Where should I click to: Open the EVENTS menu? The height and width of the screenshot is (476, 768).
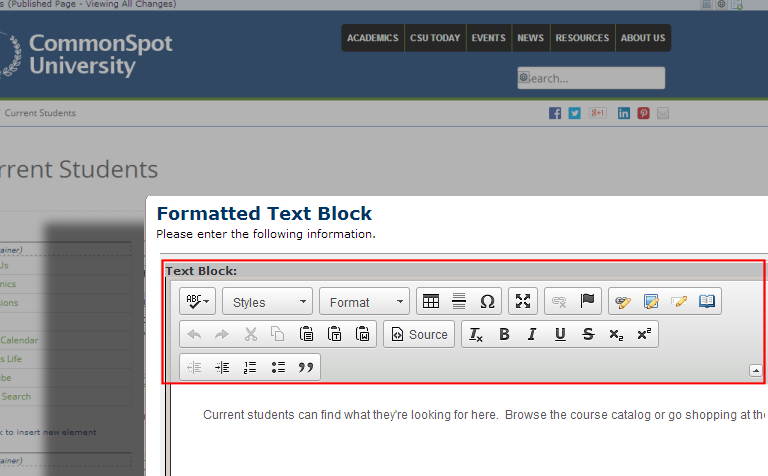tap(488, 38)
